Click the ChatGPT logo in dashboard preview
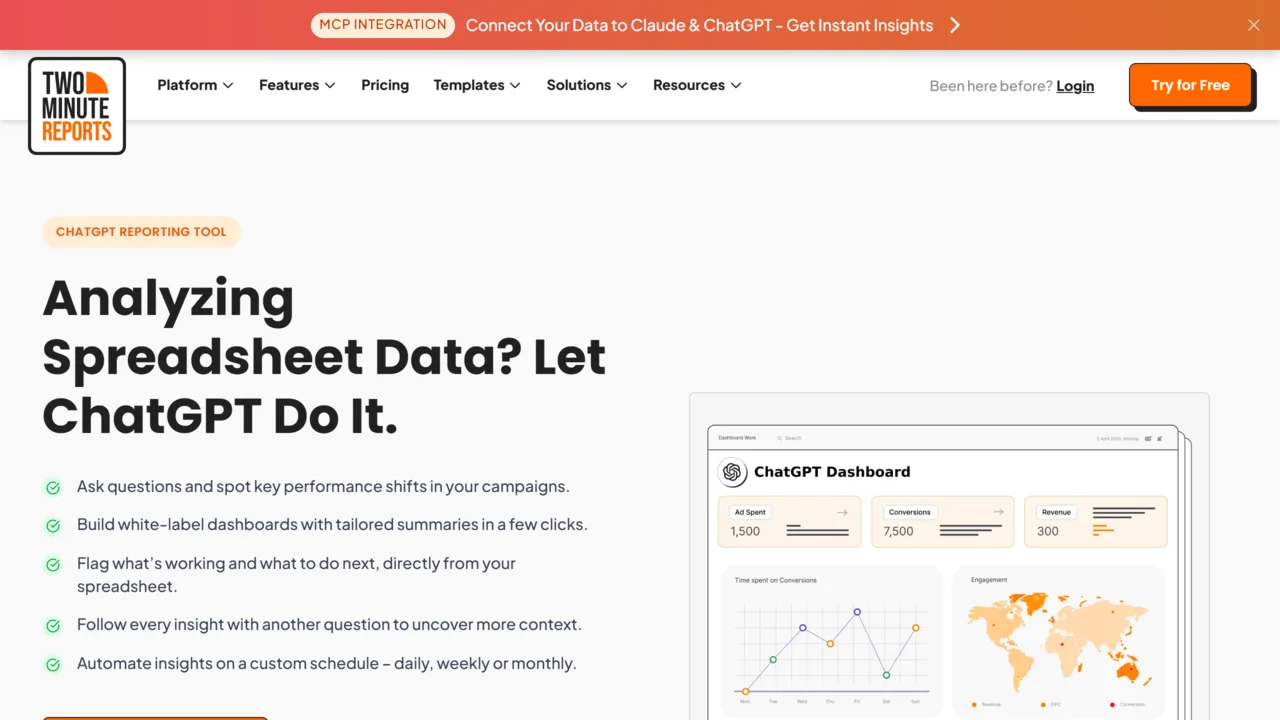This screenshot has width=1280, height=720. (x=732, y=472)
